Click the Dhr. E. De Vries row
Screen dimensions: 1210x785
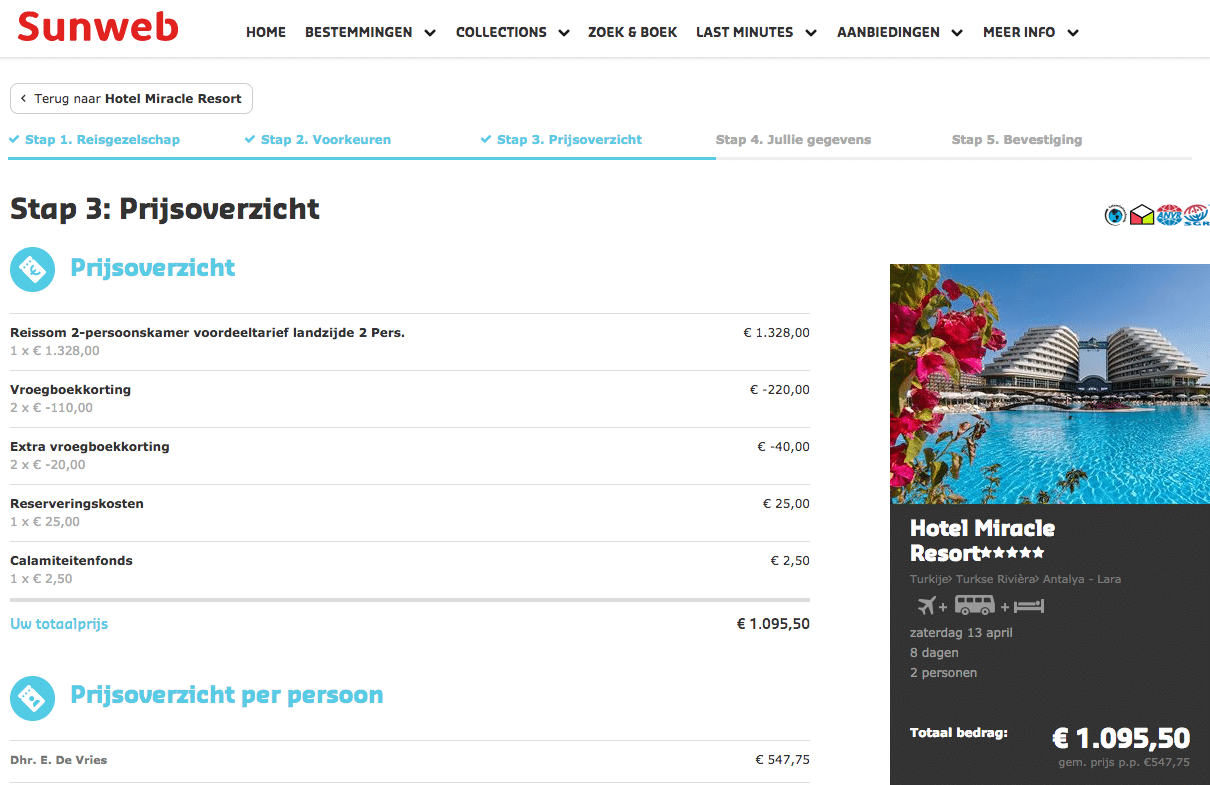pyautogui.click(x=410, y=761)
